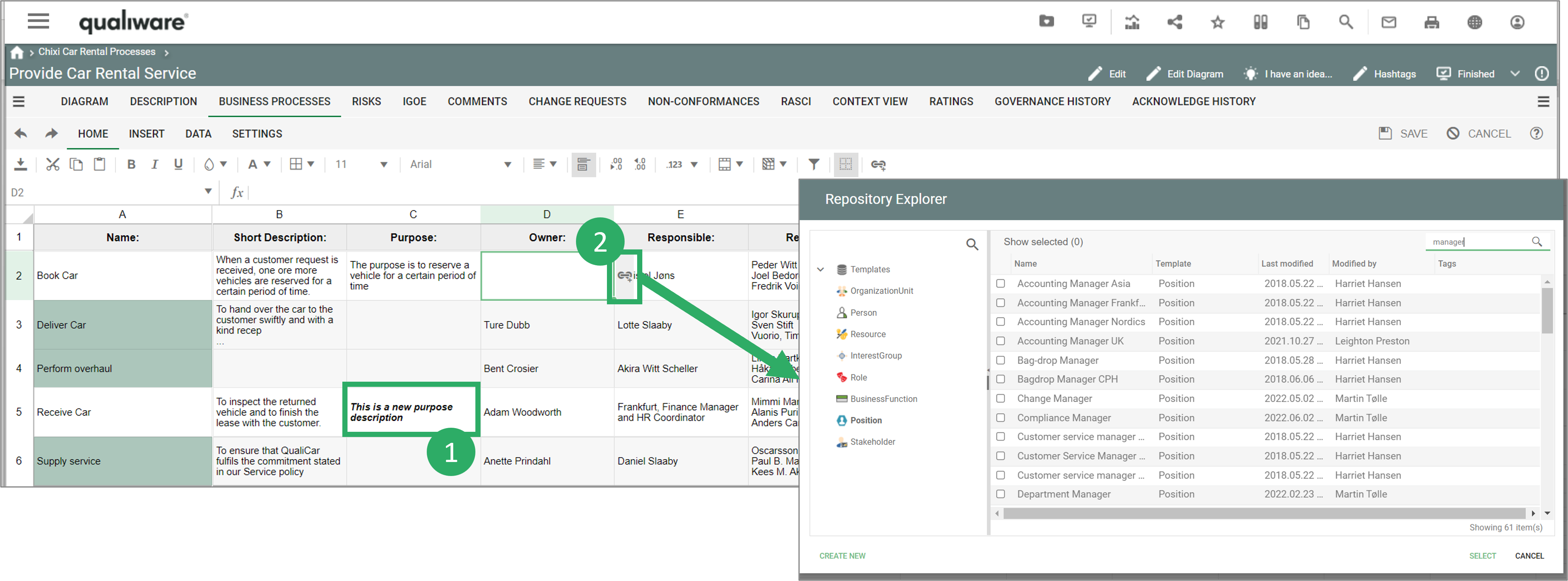Viewport: 1568px width, 581px height.
Task: Select the Department Manager checkbox
Action: point(1001,494)
